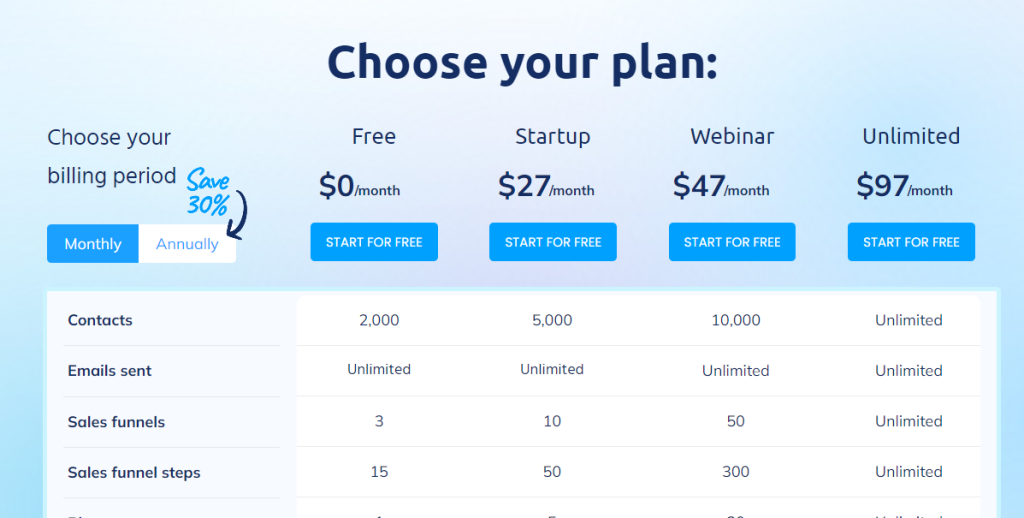Start for free on the Free plan
Image resolution: width=1024 pixels, height=518 pixels.
pyautogui.click(x=374, y=242)
